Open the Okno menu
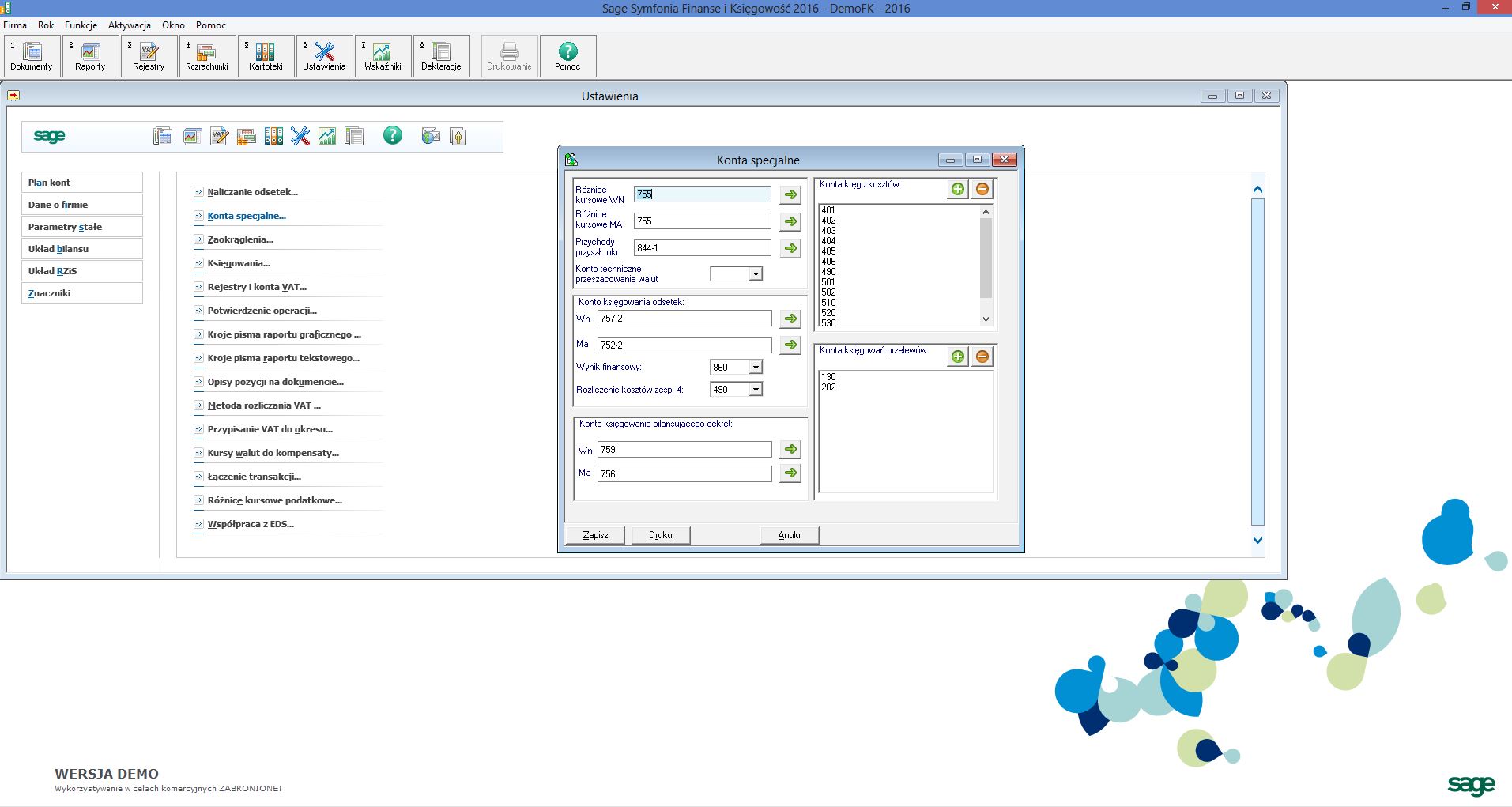 click(173, 25)
